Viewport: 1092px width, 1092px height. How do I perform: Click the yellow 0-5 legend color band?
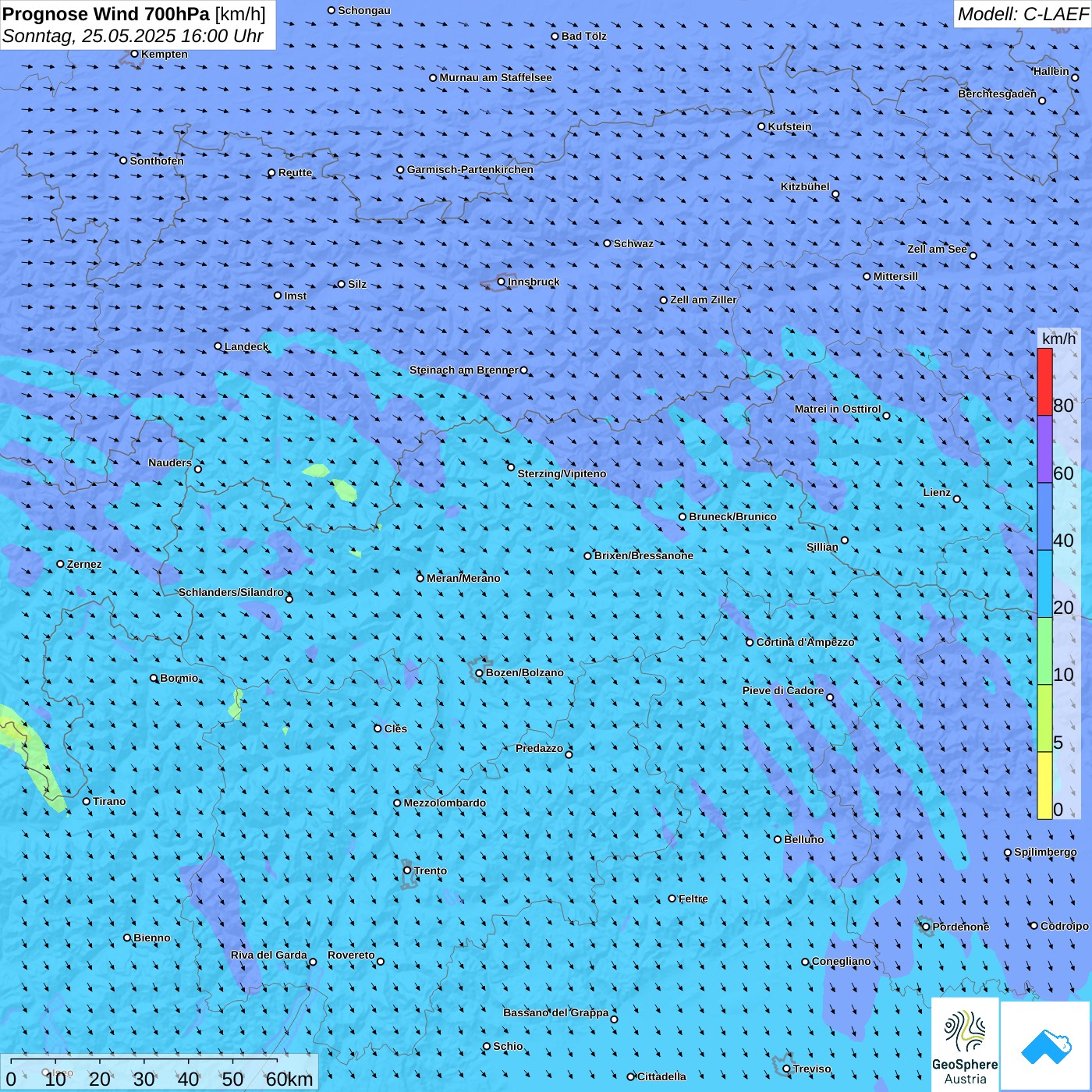1044,785
